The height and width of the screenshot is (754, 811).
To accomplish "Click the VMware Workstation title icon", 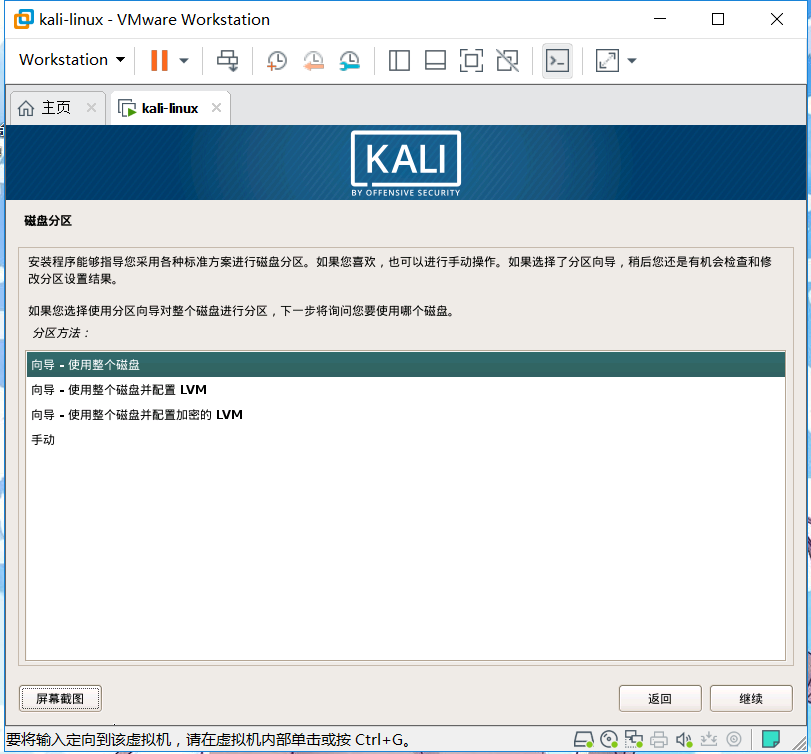I will [24, 19].
